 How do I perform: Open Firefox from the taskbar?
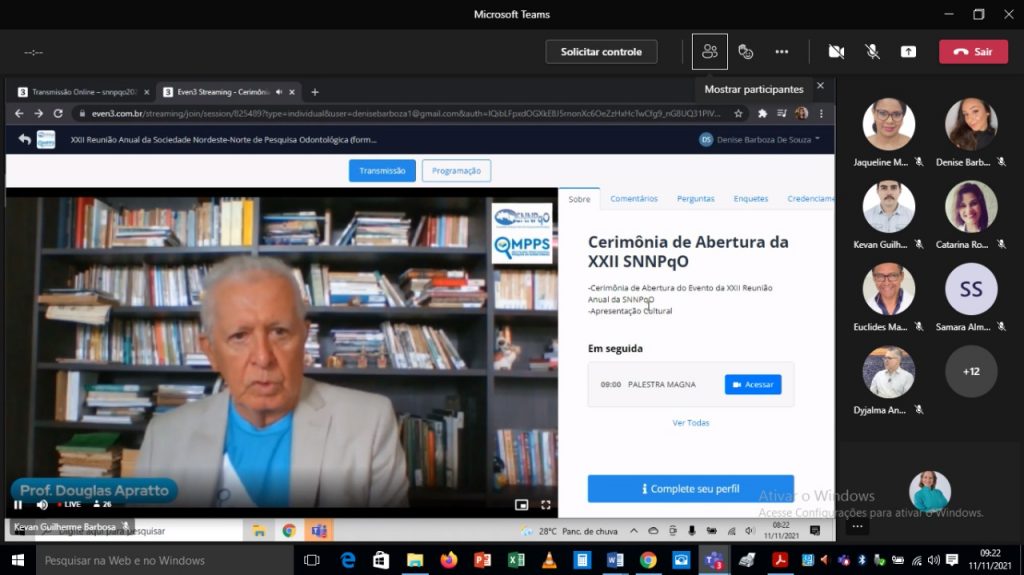449,561
